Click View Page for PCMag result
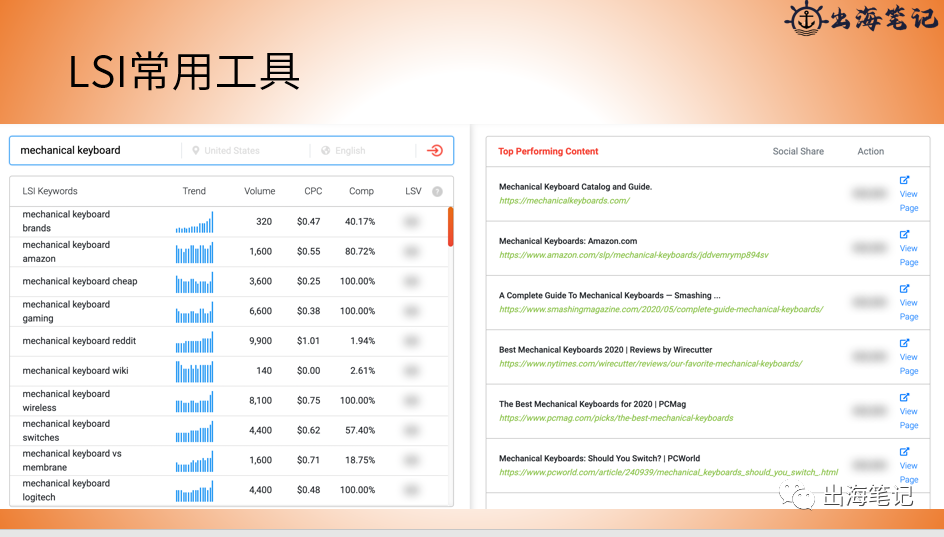Screen dimensions: 944x537 point(908,418)
